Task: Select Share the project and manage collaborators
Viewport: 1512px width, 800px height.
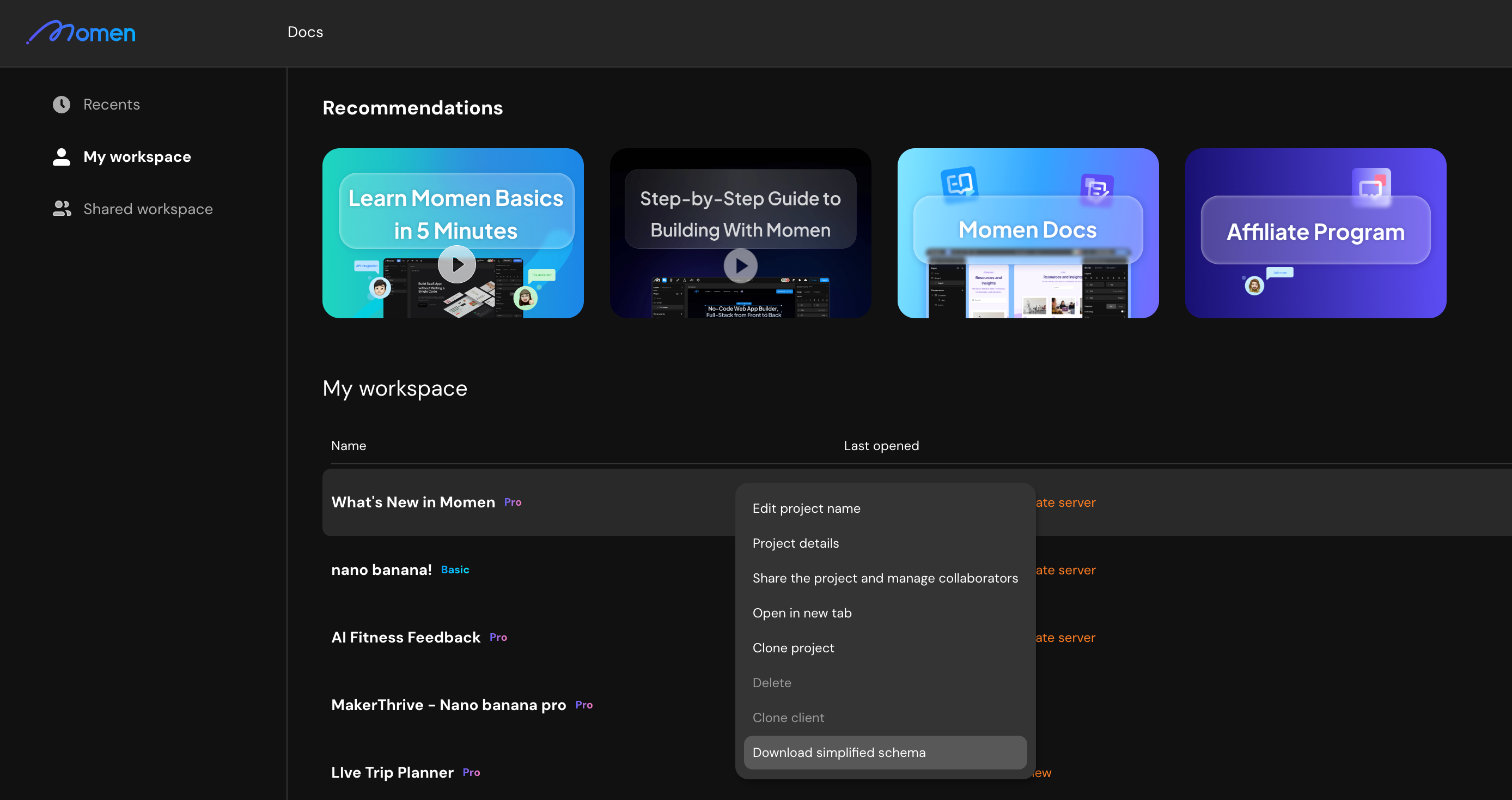Action: pos(885,578)
